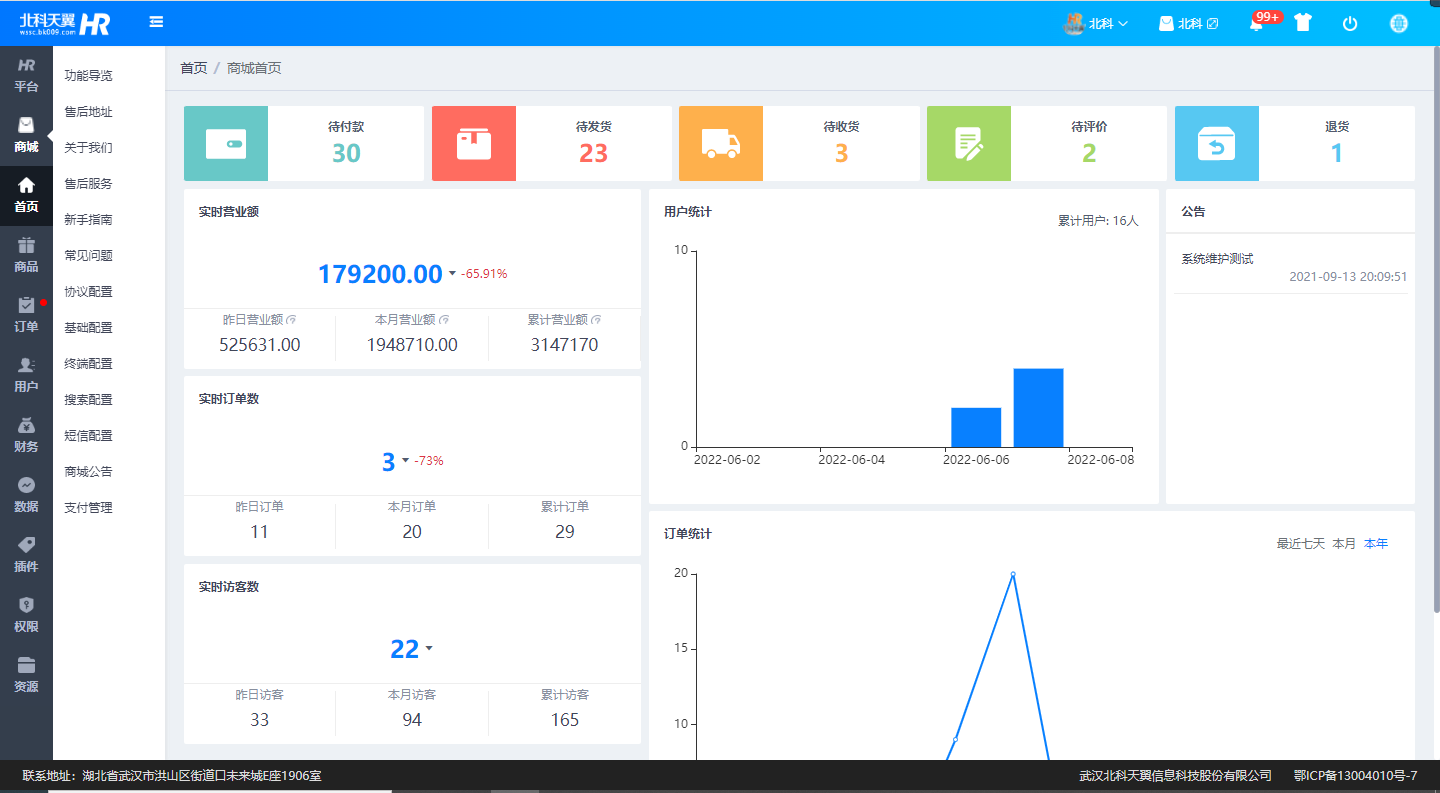Click the help icon next to 累计营业额
This screenshot has width=1440, height=793.
tap(596, 320)
